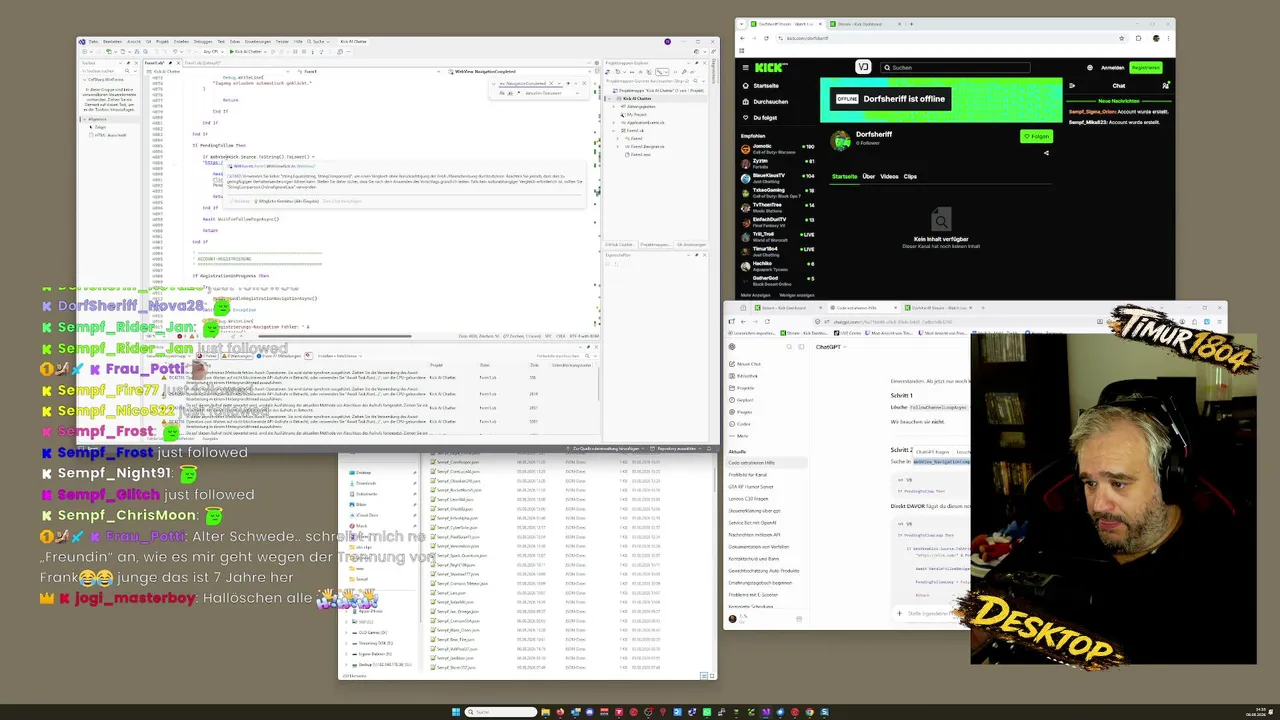
Task: Click Dorfsheriff's channel avatar
Action: [840, 141]
